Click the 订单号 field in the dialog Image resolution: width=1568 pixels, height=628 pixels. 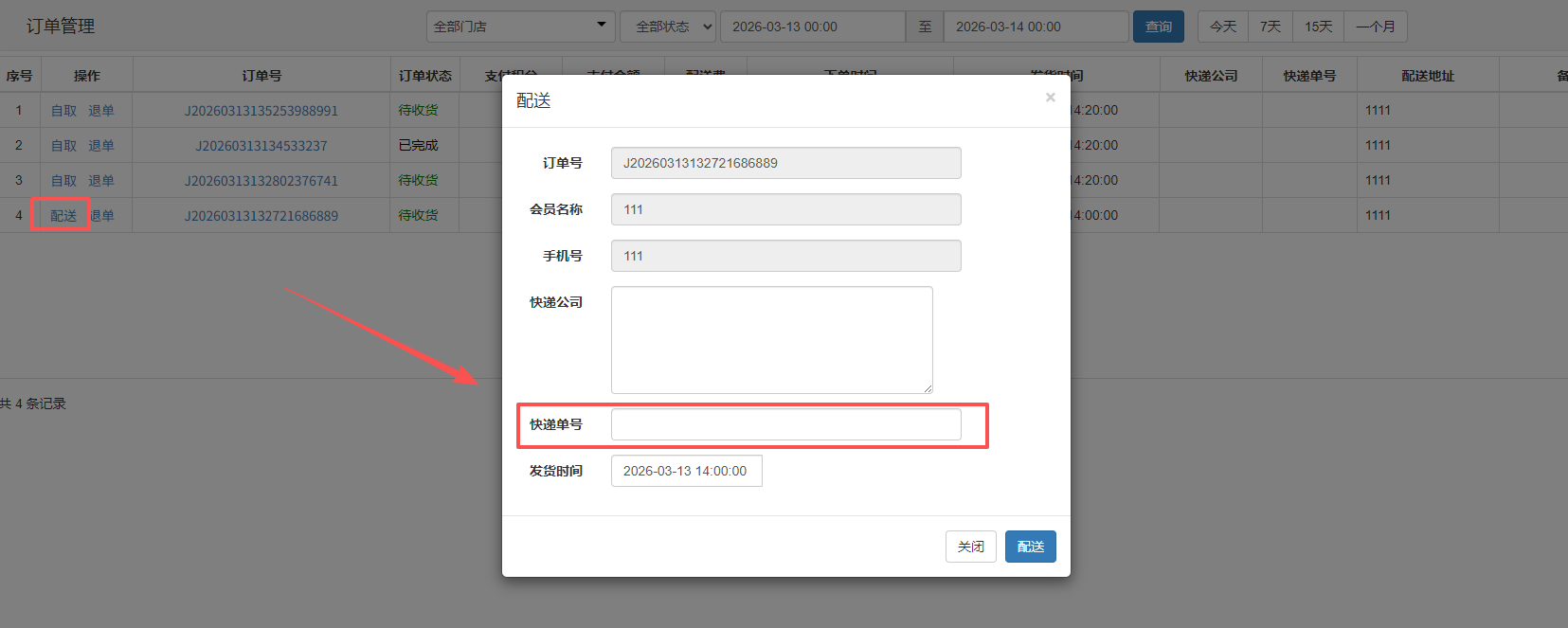click(x=785, y=163)
